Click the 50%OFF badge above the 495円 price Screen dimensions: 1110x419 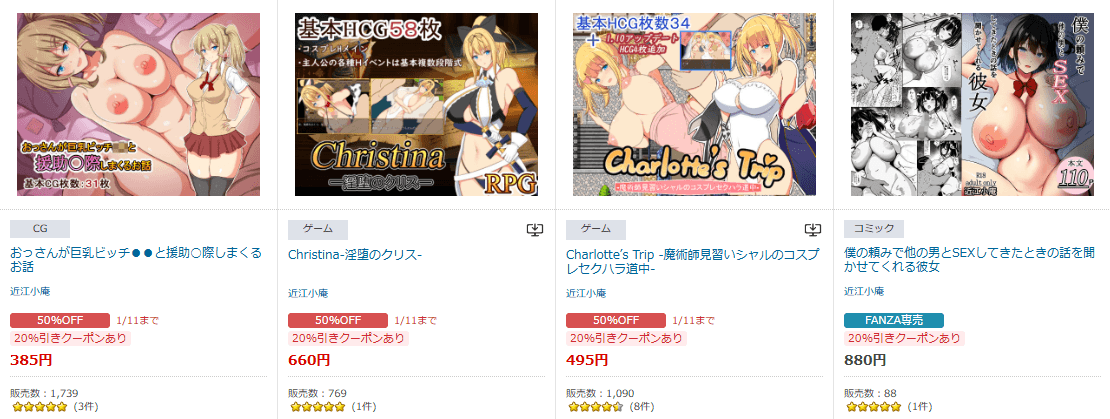point(616,321)
